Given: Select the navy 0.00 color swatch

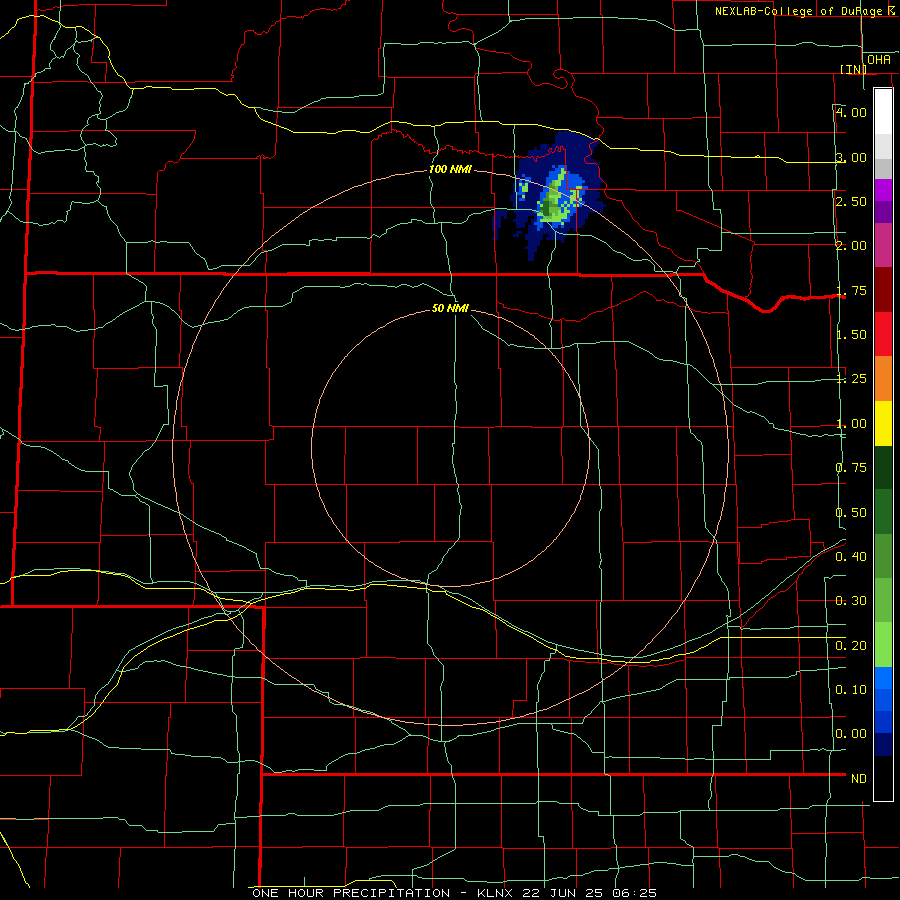Looking at the screenshot, I should (883, 745).
